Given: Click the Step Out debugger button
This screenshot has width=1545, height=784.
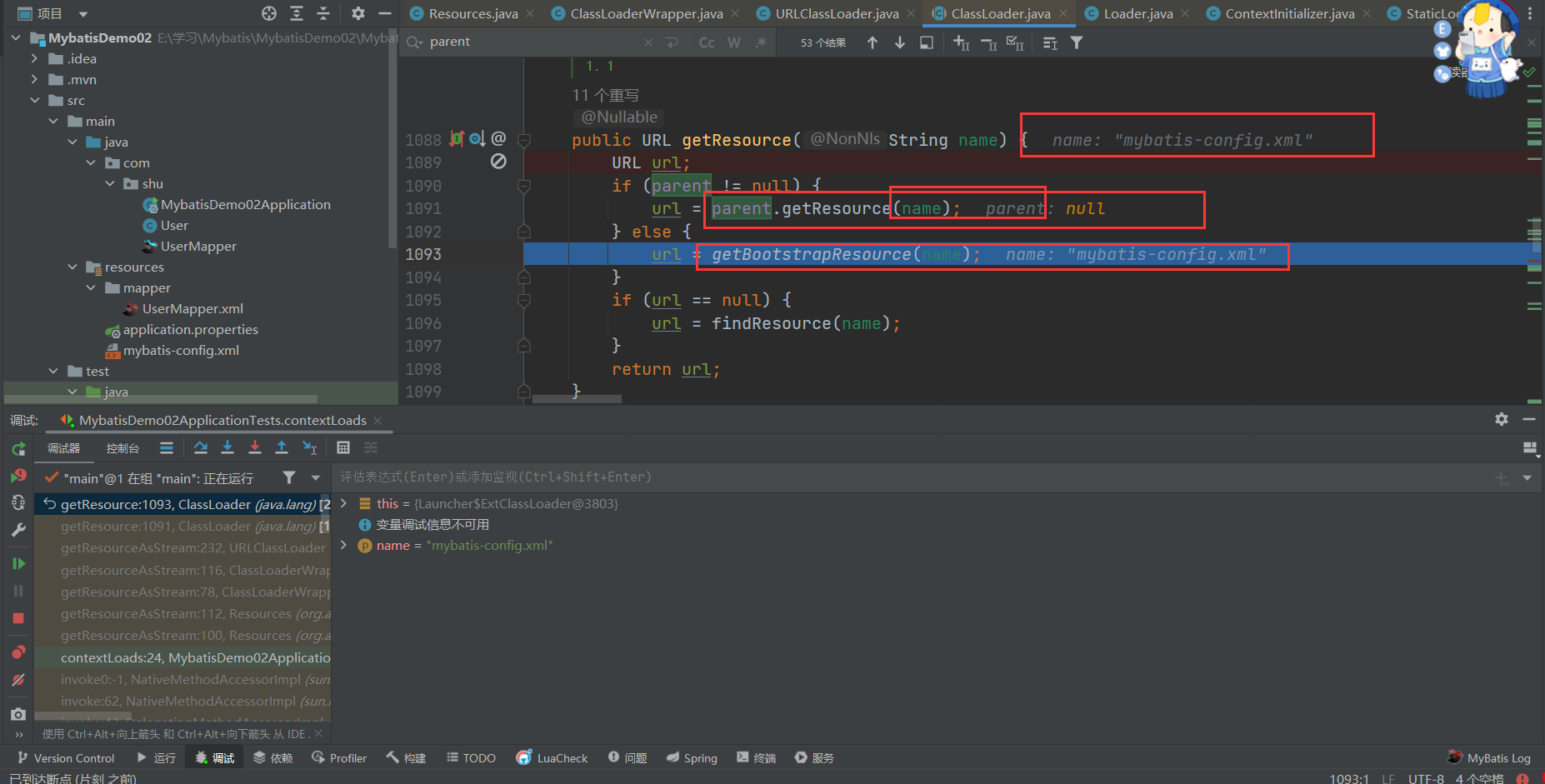Looking at the screenshot, I should coord(282,448).
